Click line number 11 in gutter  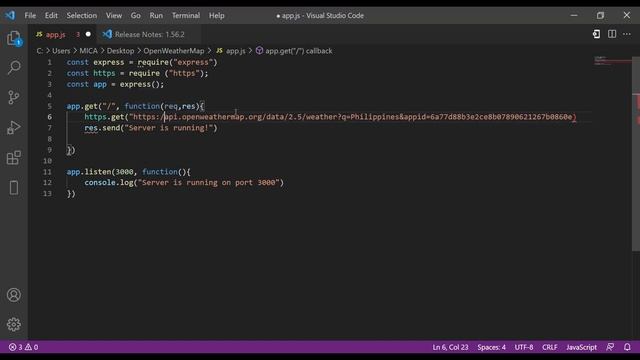(47, 171)
